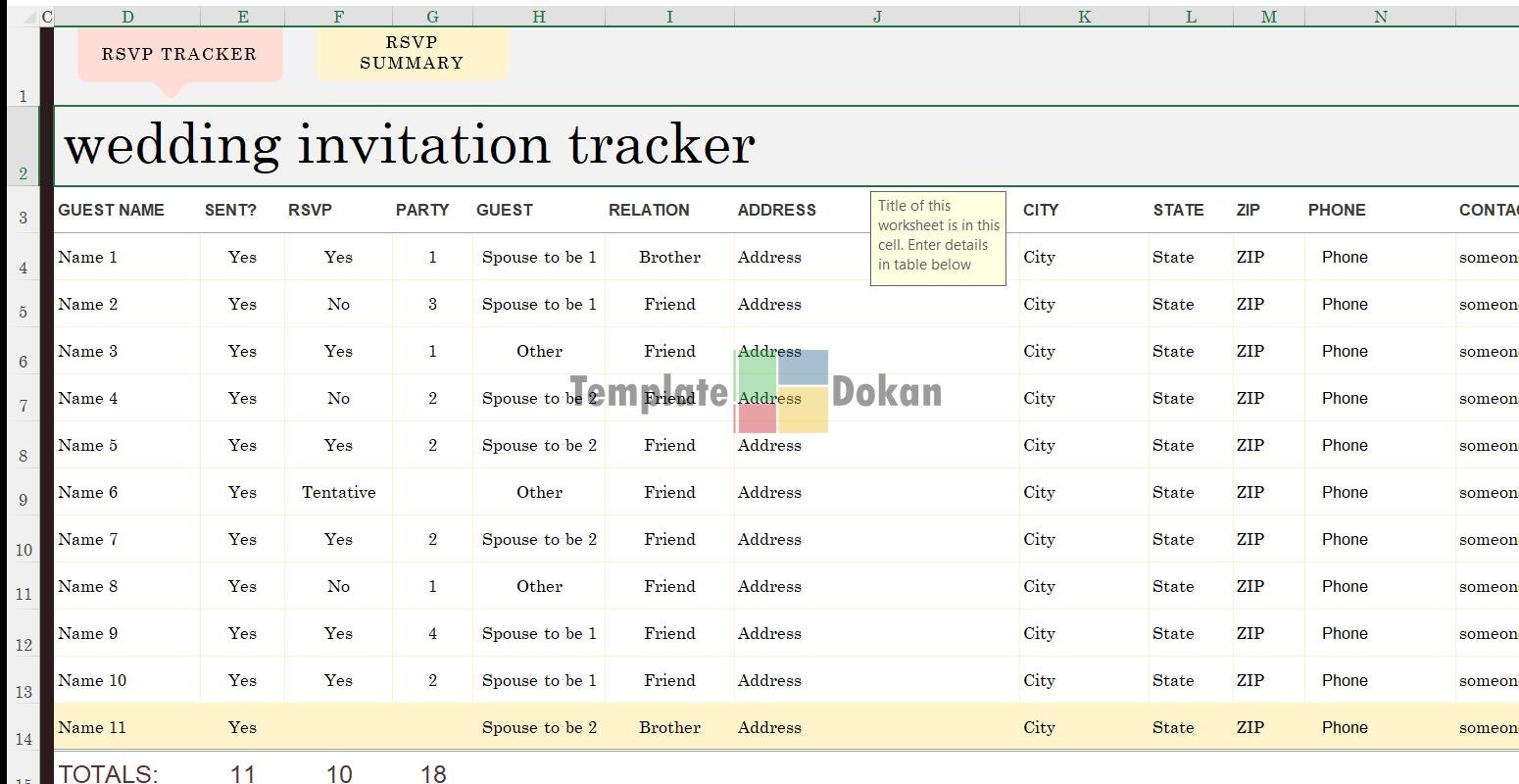Image resolution: width=1519 pixels, height=784 pixels.
Task: Click the empty party cell for Name 6
Action: (432, 492)
